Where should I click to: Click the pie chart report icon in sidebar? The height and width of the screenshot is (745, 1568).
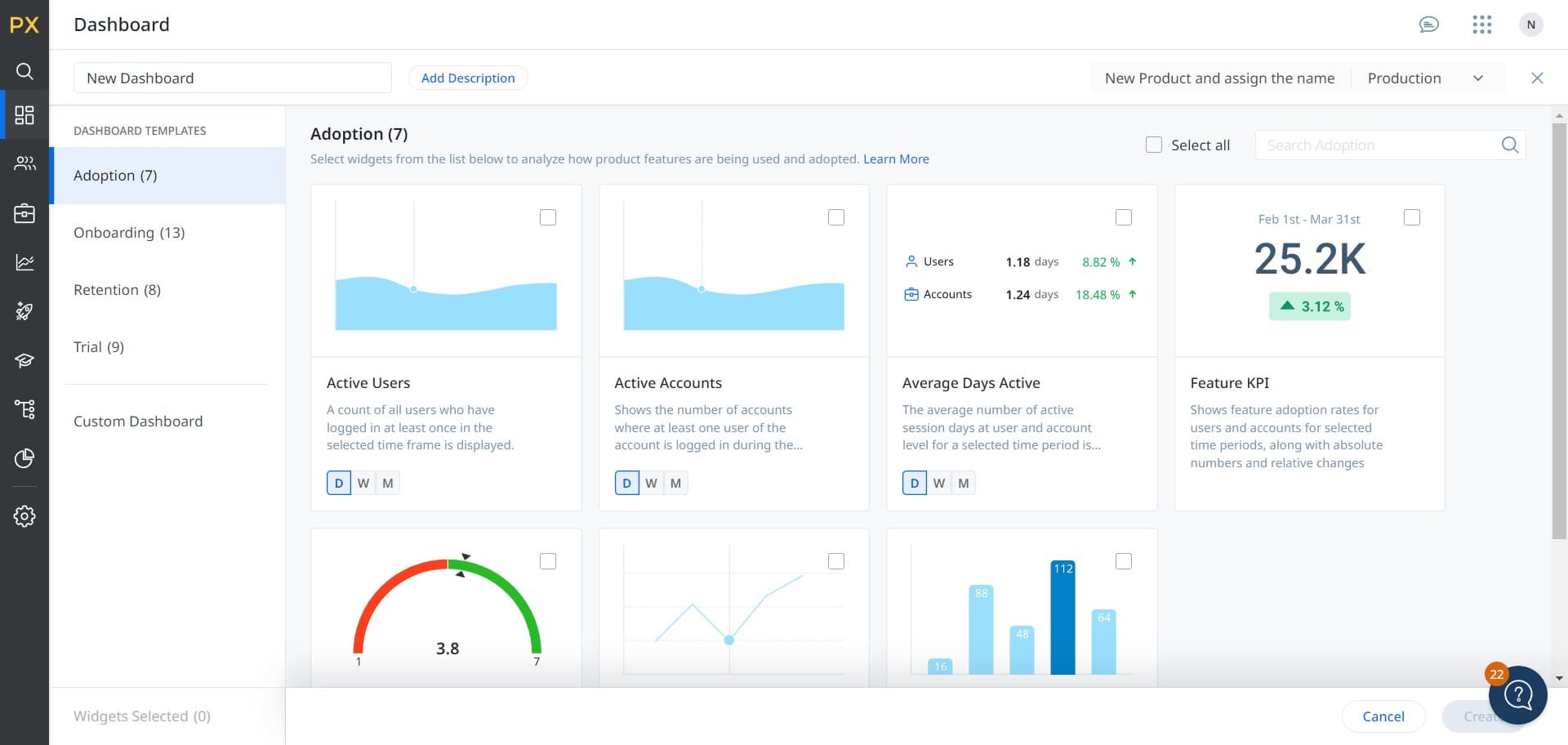coord(24,458)
